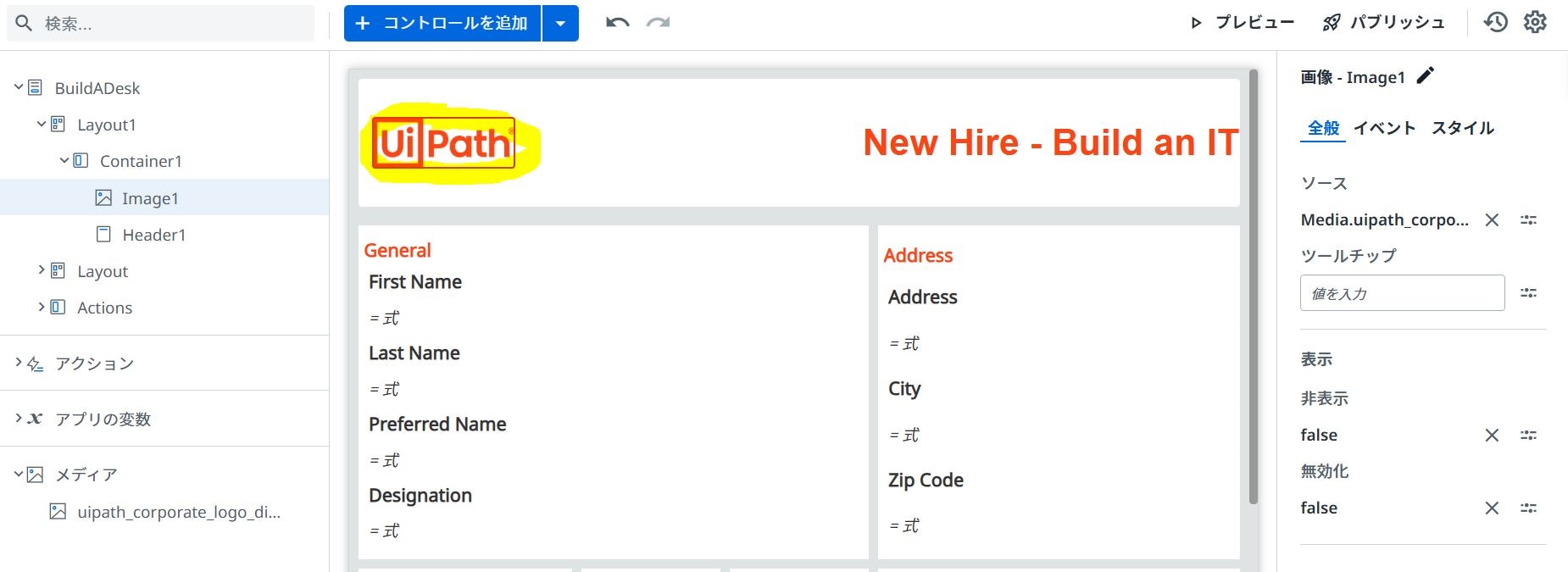Select the Layout item in tree
The width and height of the screenshot is (1568, 572).
point(103,271)
